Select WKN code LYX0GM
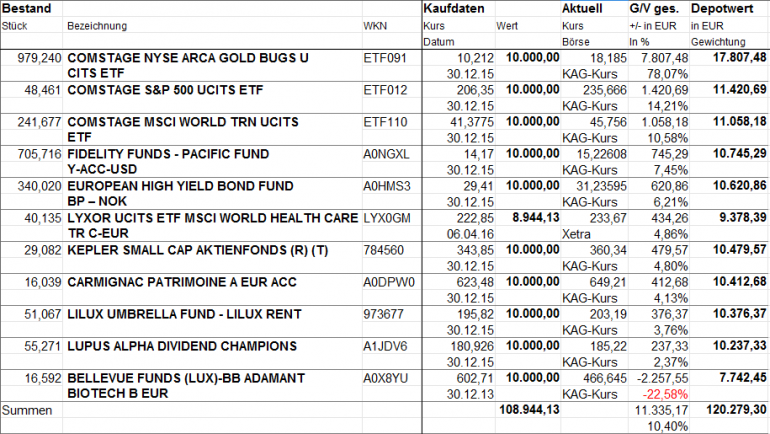The width and height of the screenshot is (770, 434). tap(386, 217)
